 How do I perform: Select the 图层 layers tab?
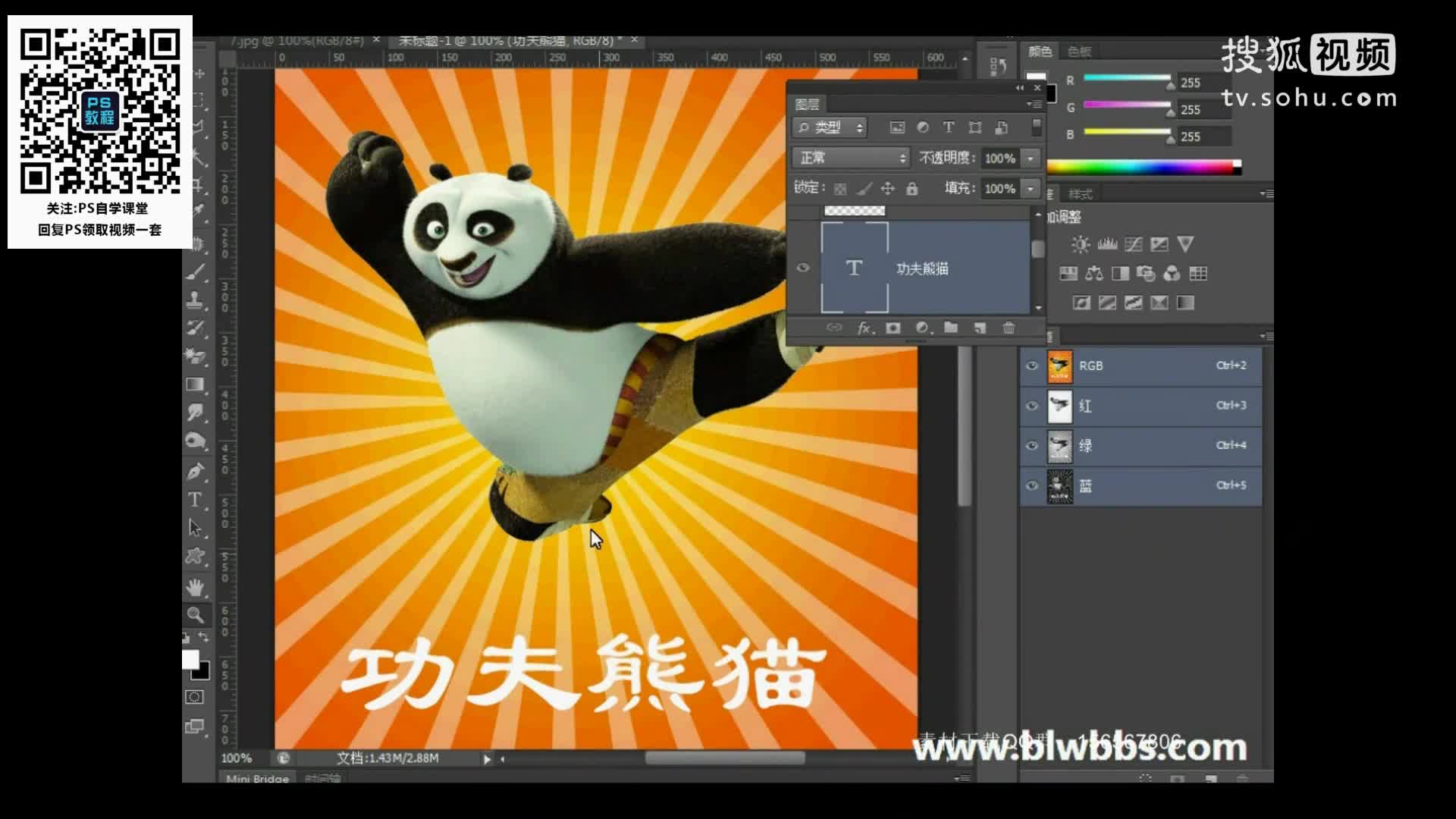point(807,105)
